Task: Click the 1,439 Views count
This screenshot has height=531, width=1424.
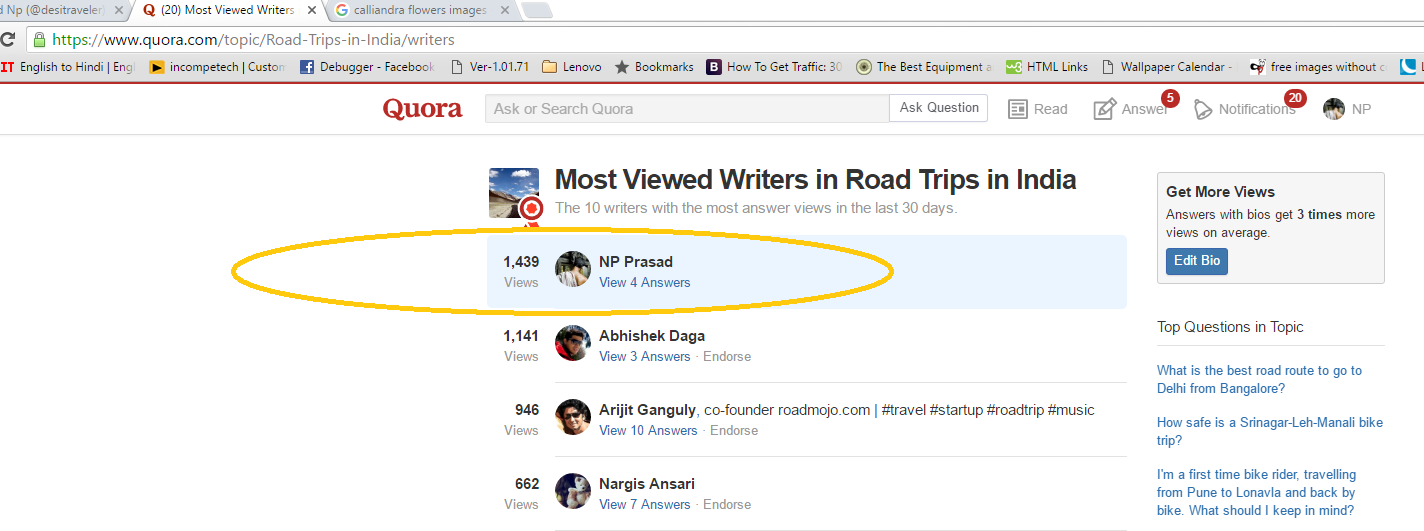Action: click(x=521, y=271)
